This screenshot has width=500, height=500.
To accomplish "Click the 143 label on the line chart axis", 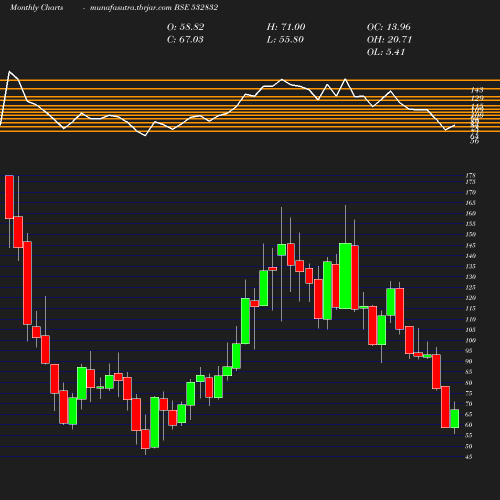I will point(477,90).
